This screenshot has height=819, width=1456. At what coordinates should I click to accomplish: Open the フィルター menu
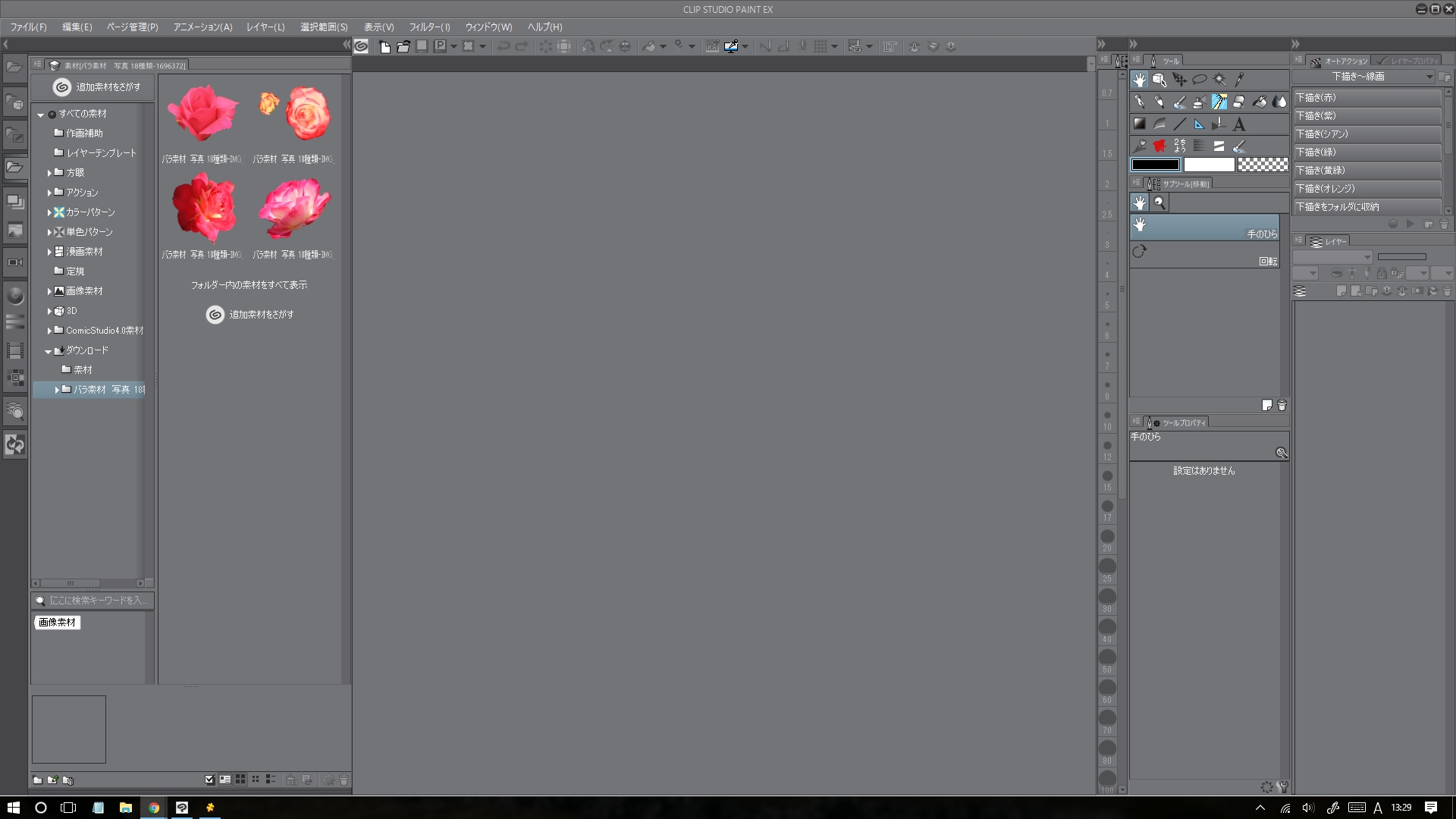[429, 27]
